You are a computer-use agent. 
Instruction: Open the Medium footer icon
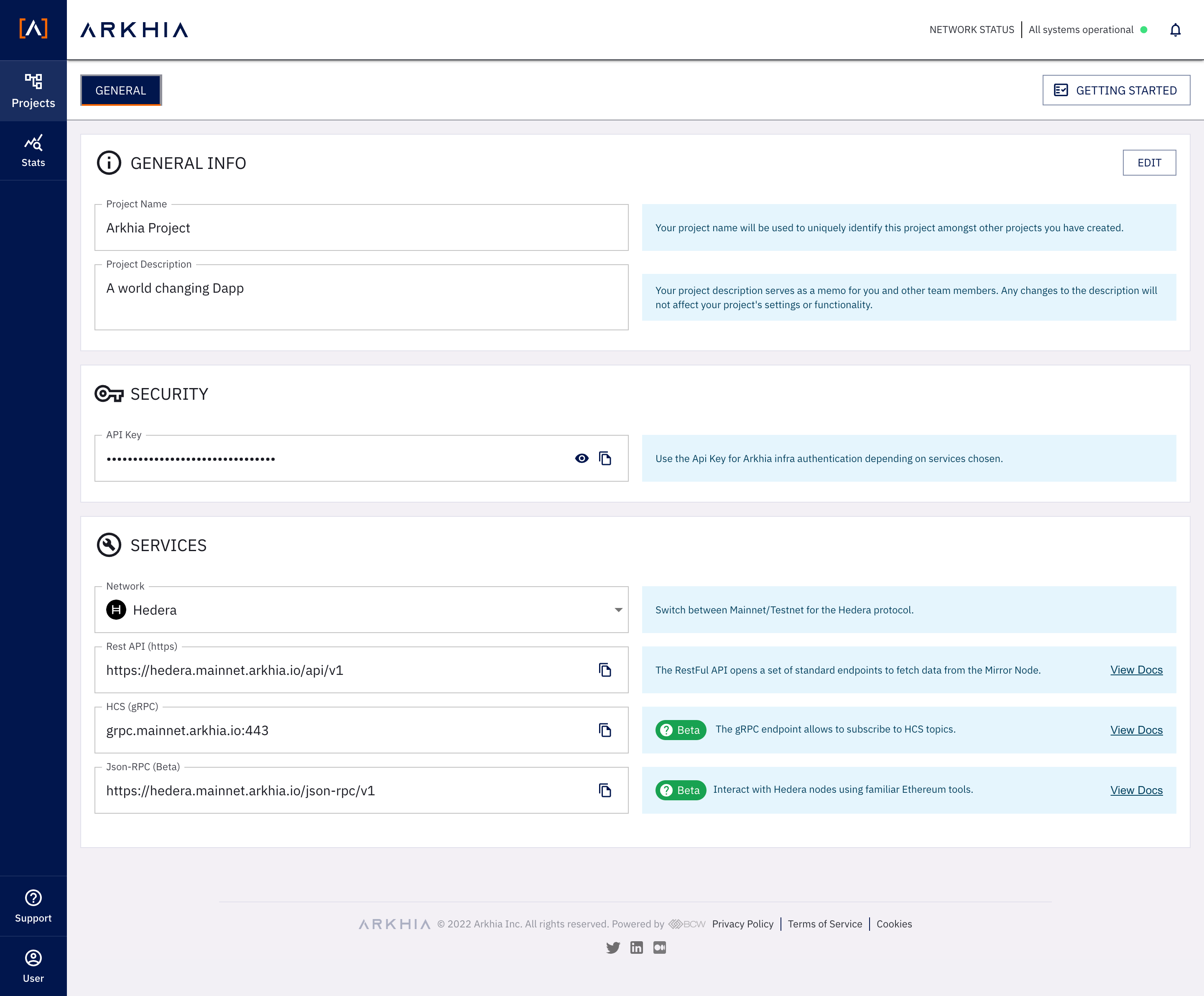660,947
